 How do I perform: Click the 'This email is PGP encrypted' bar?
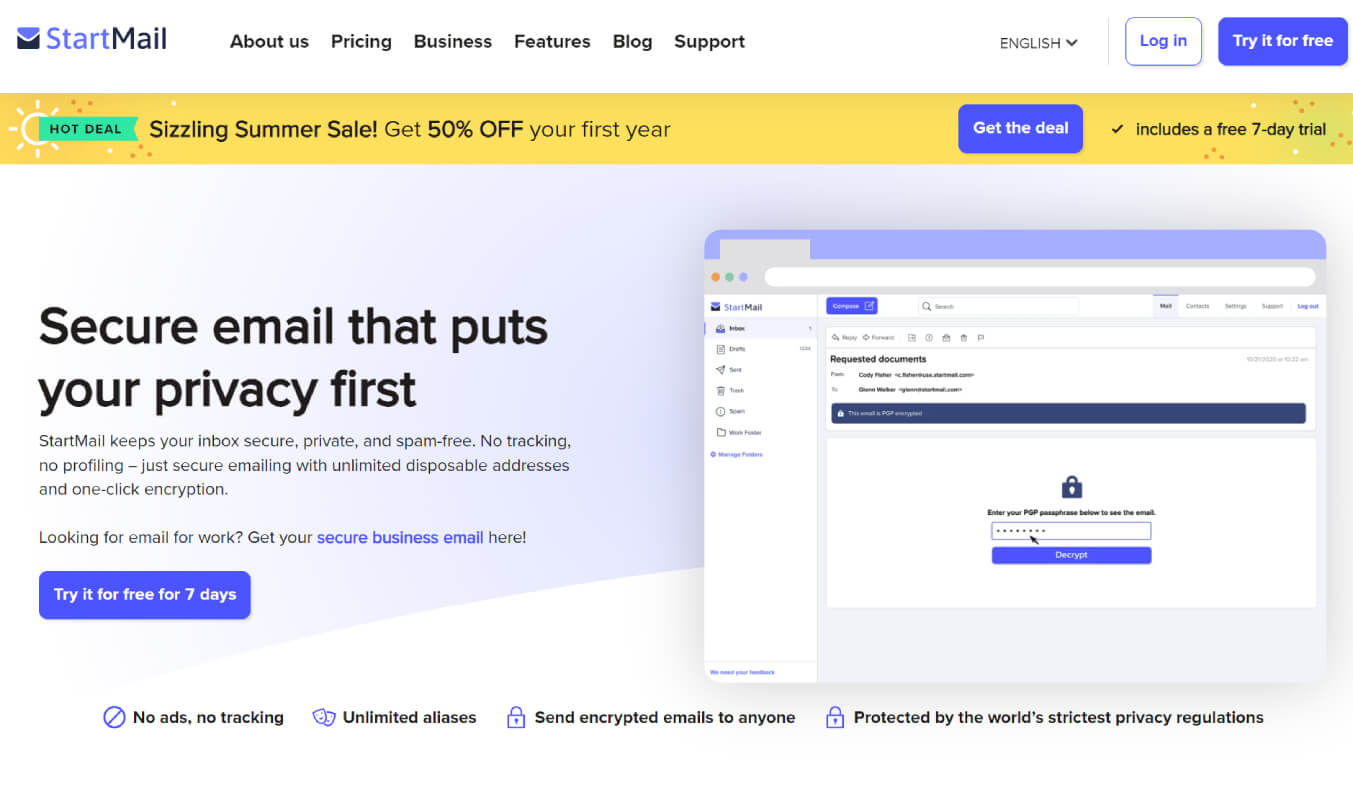[x=1069, y=413]
